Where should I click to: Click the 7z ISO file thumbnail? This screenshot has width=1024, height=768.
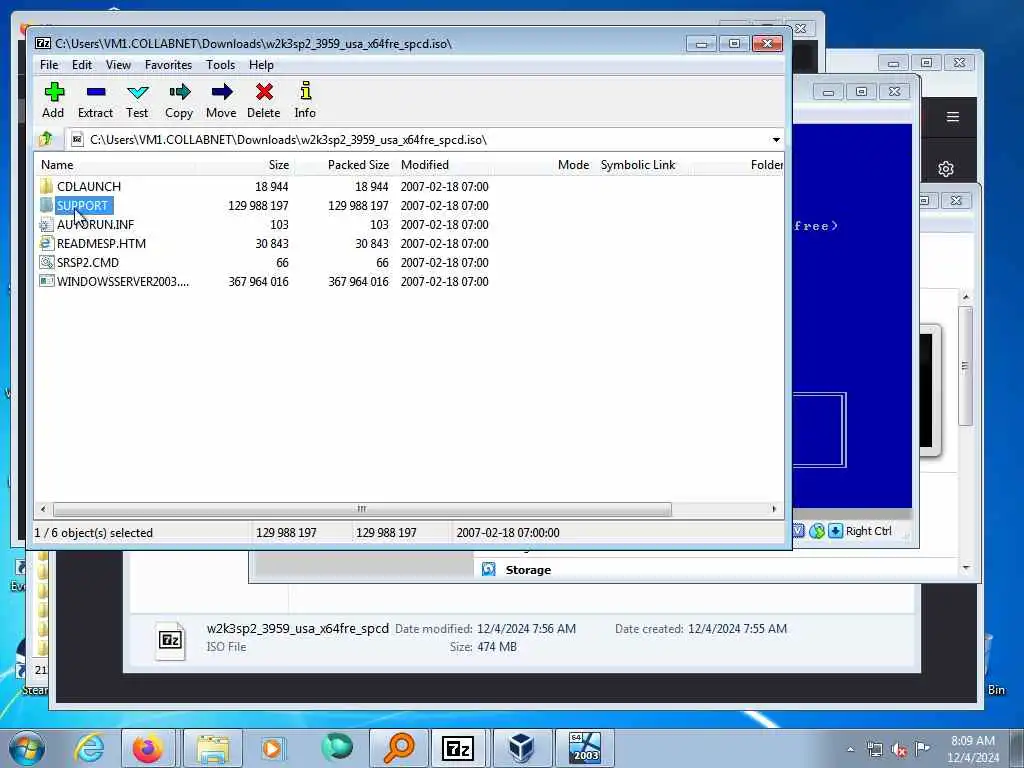[170, 640]
